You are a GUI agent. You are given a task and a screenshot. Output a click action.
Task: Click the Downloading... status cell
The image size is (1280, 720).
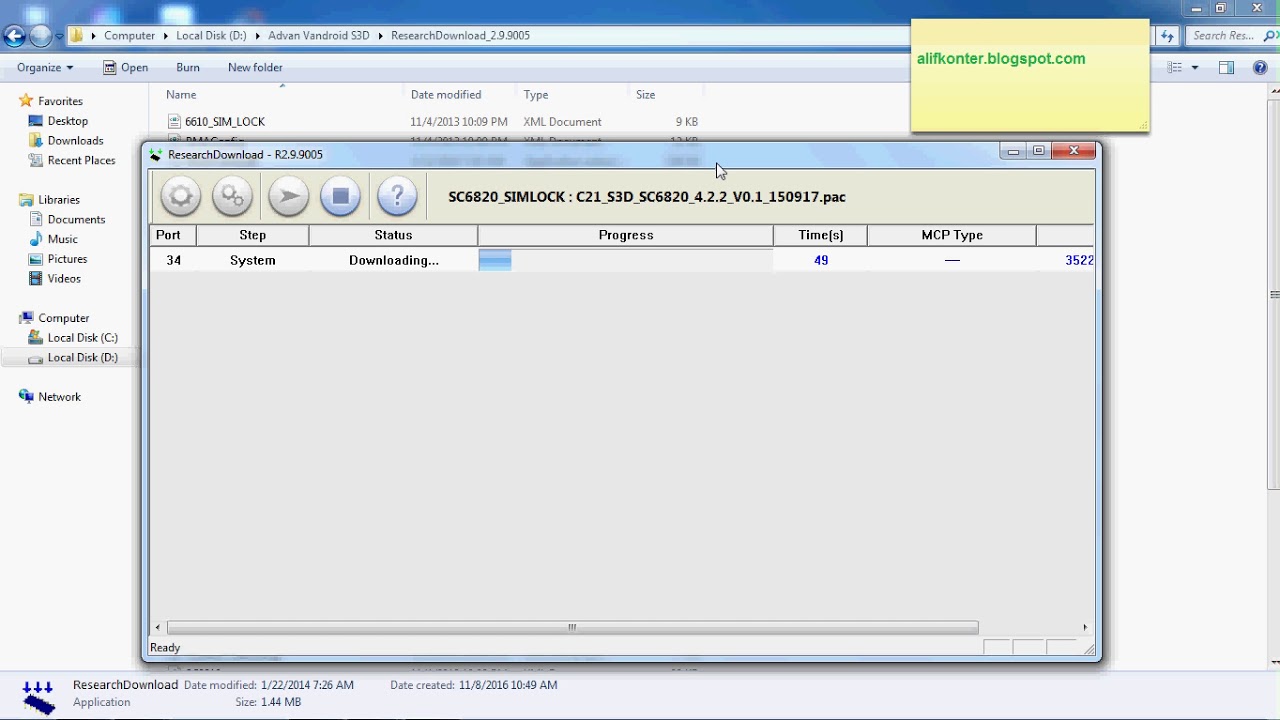[393, 260]
